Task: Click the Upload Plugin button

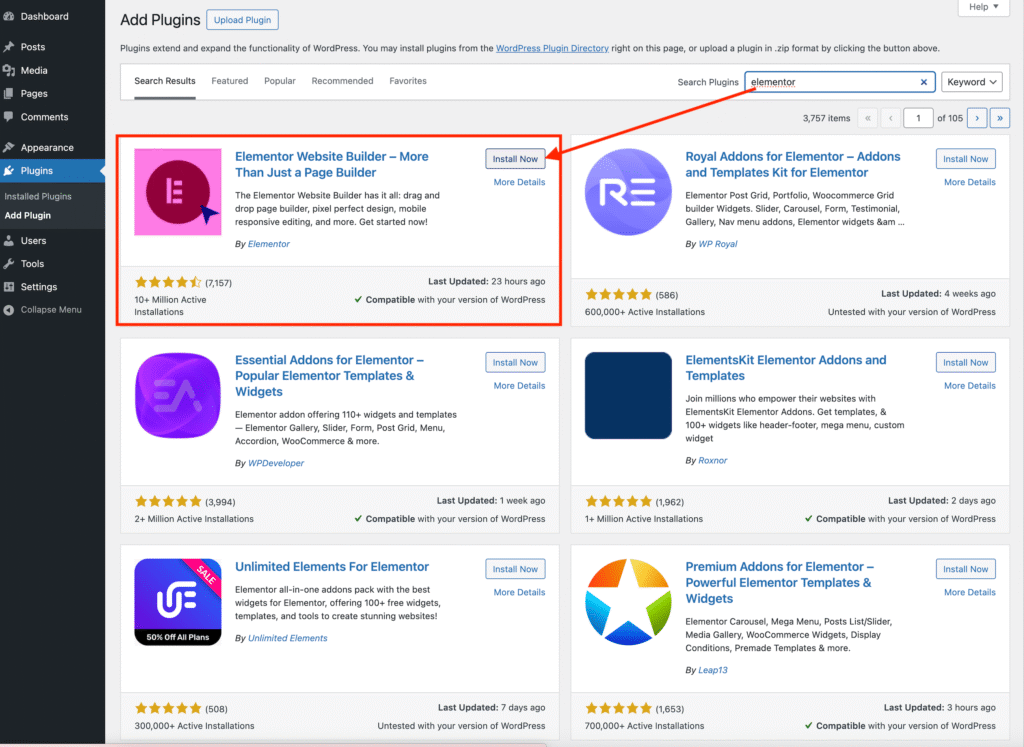Action: point(243,20)
